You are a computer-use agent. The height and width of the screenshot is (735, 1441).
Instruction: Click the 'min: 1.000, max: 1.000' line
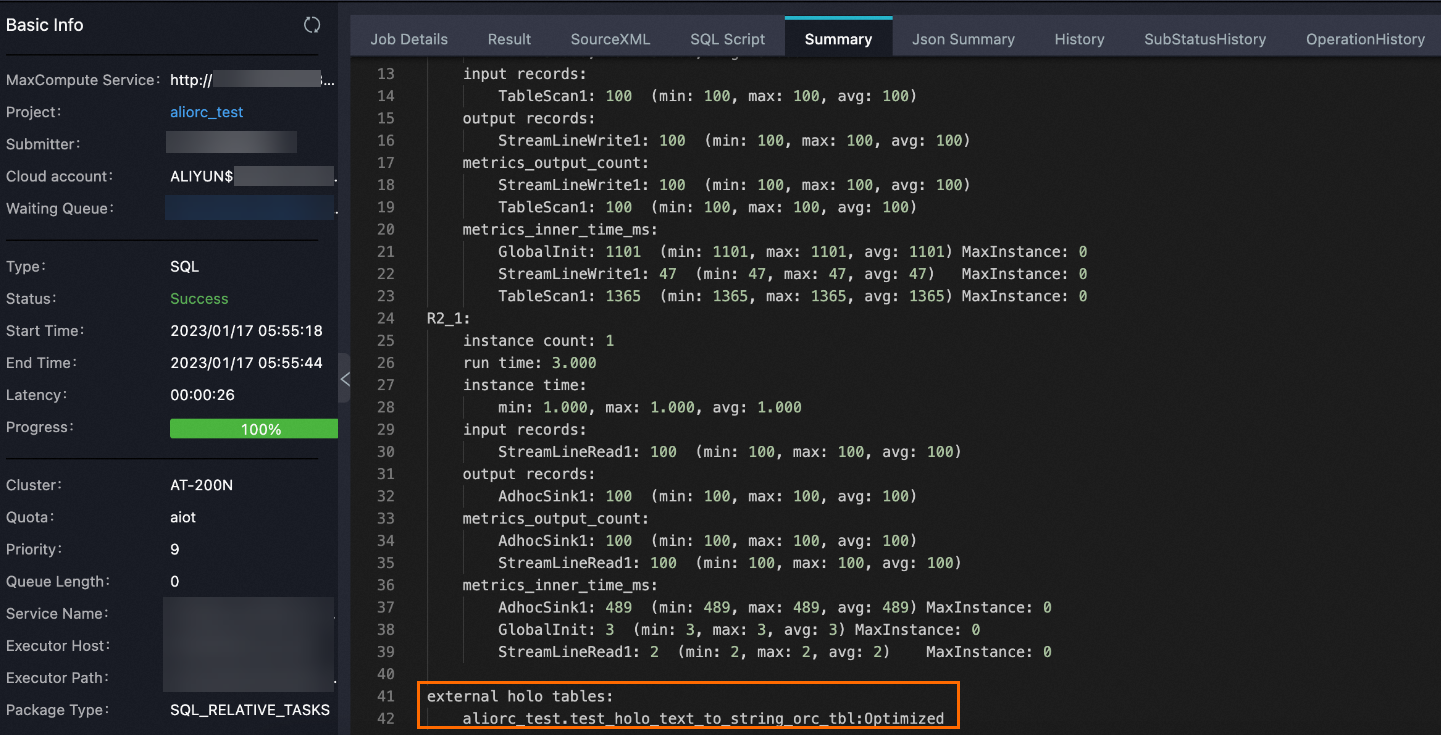[650, 407]
